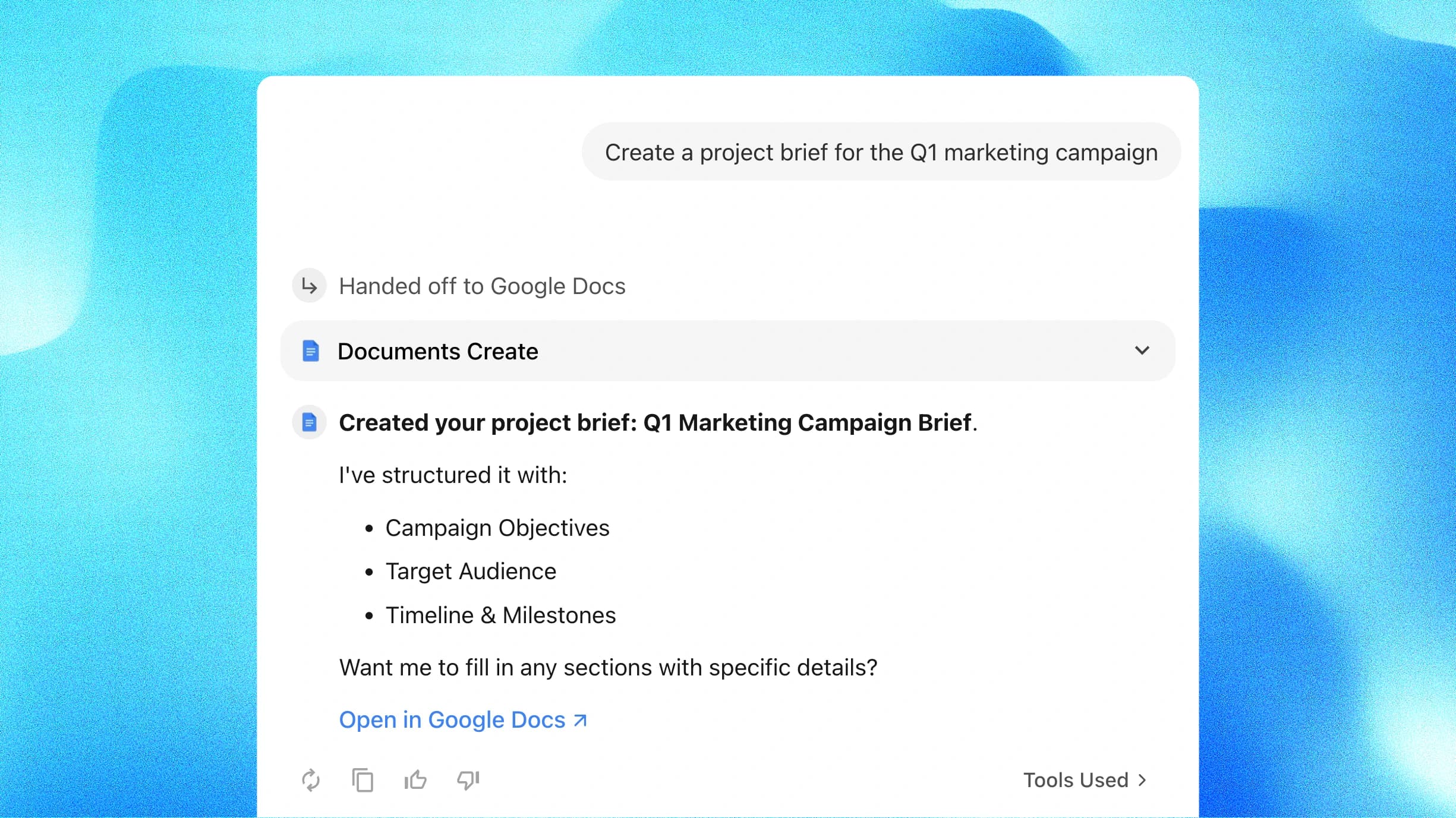
Task: Rate the response positively with thumbs up
Action: 415,780
